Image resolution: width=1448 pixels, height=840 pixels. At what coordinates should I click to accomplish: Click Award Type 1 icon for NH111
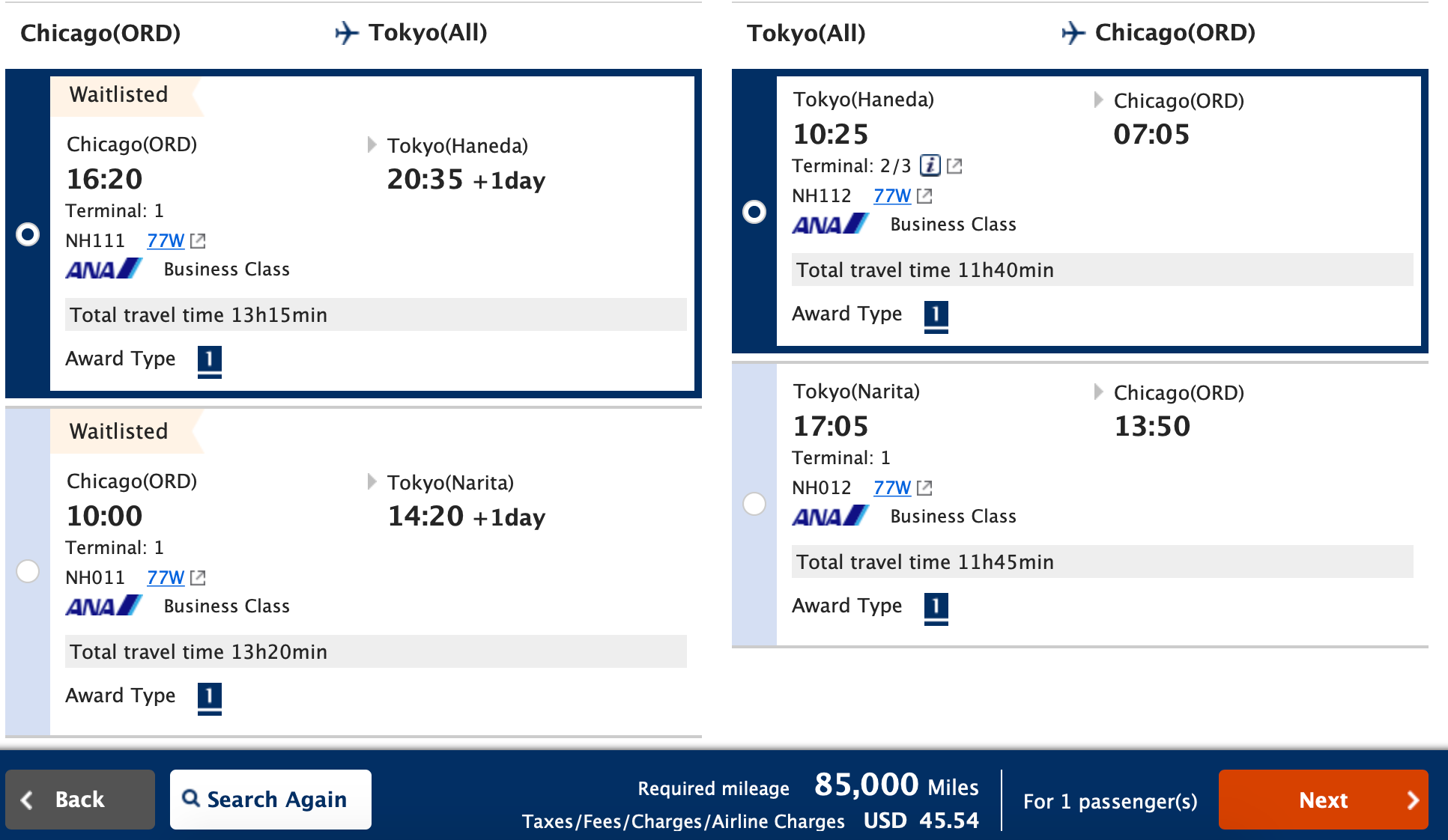209,360
